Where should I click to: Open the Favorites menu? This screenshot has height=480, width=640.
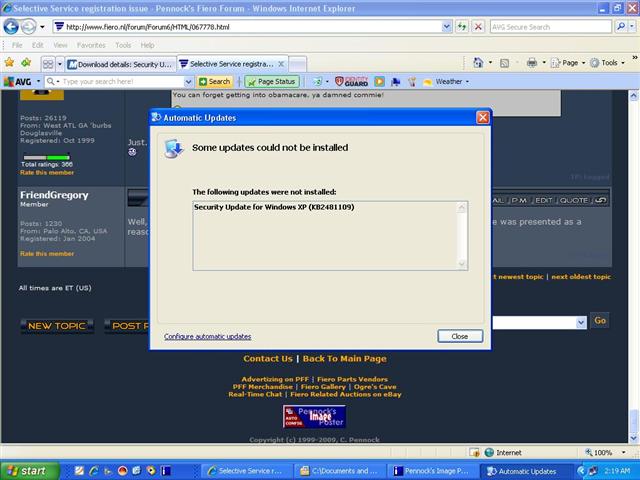coord(91,45)
